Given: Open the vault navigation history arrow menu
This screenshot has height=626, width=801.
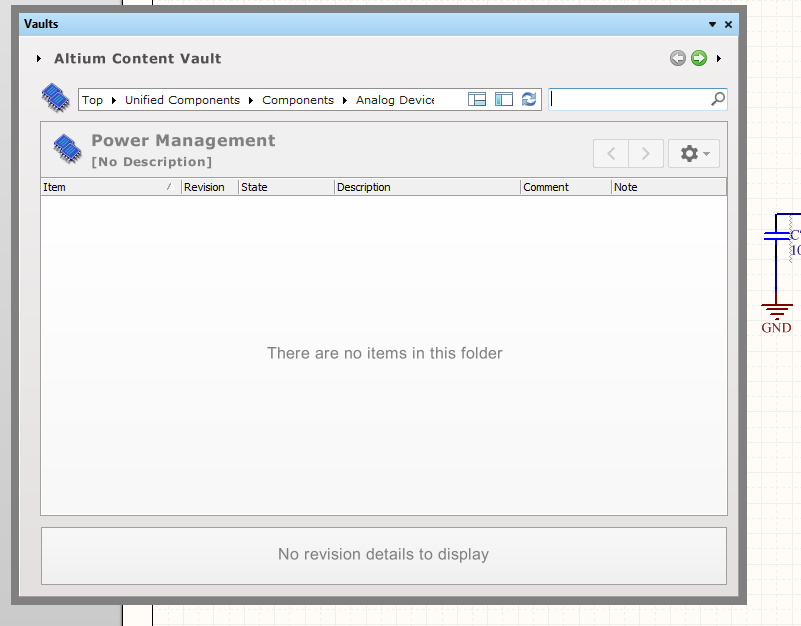Looking at the screenshot, I should click(719, 59).
